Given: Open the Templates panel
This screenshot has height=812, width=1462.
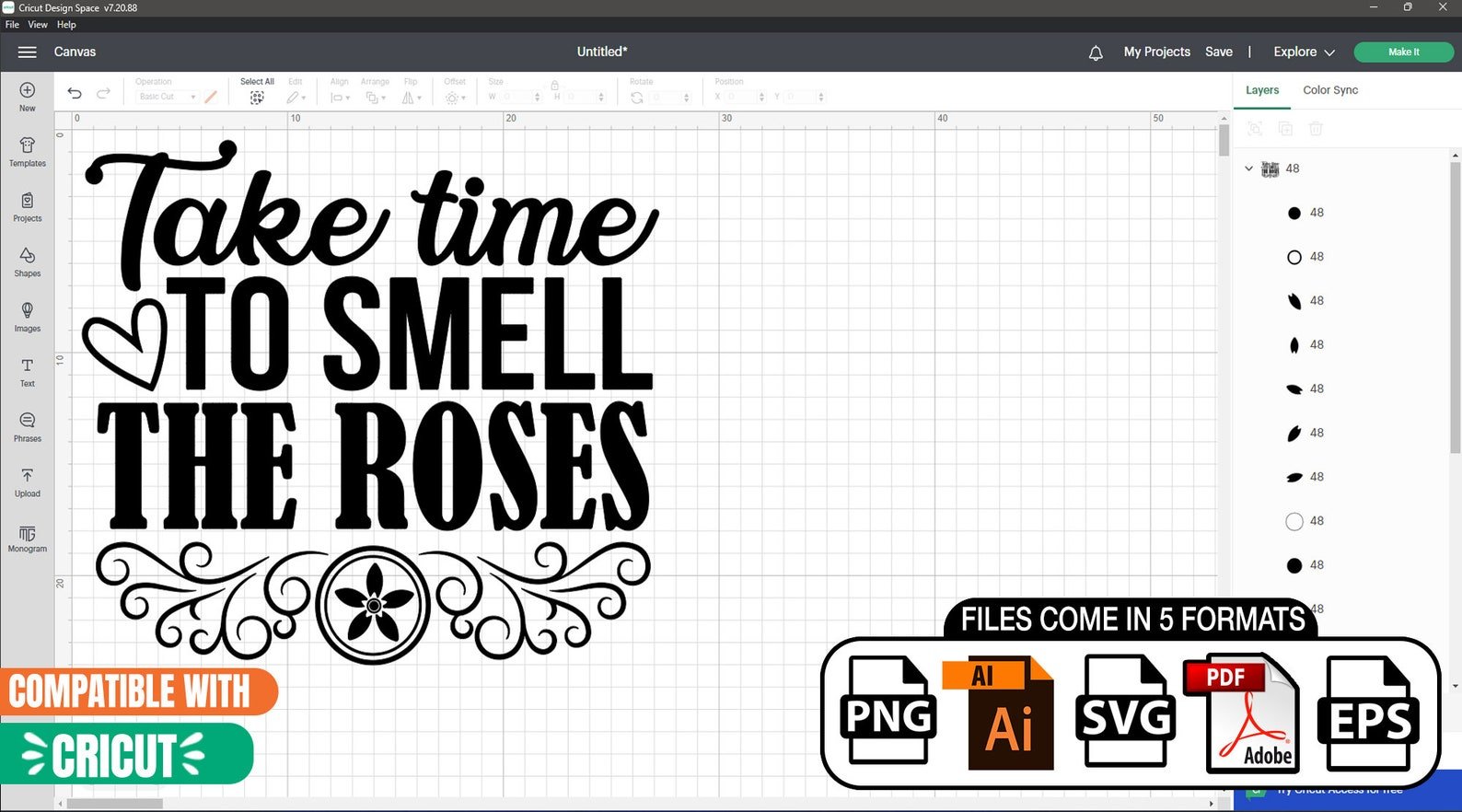Looking at the screenshot, I should click(x=28, y=152).
